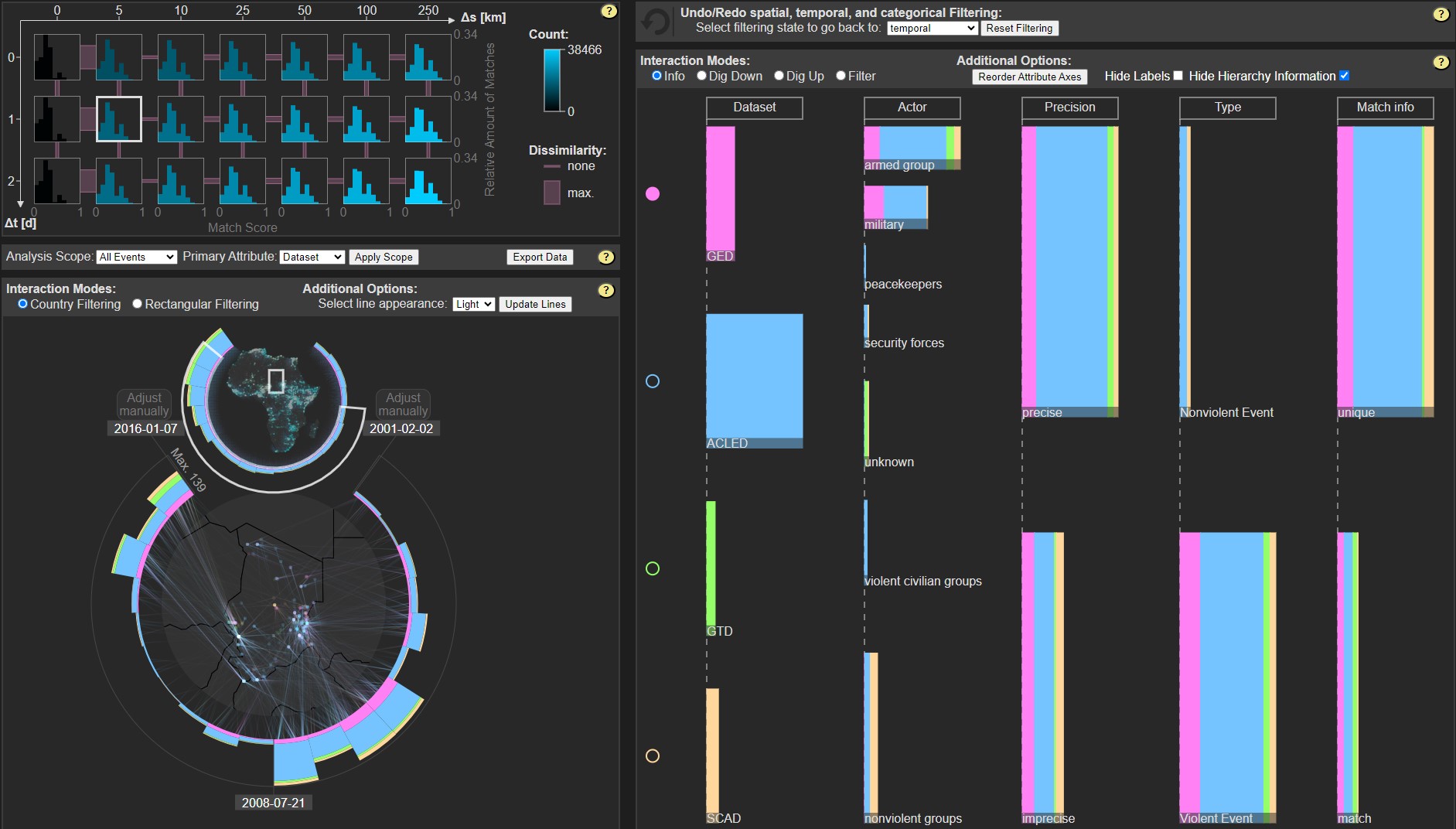This screenshot has height=829, width=1456.
Task: Click the military actor bar
Action: (896, 208)
